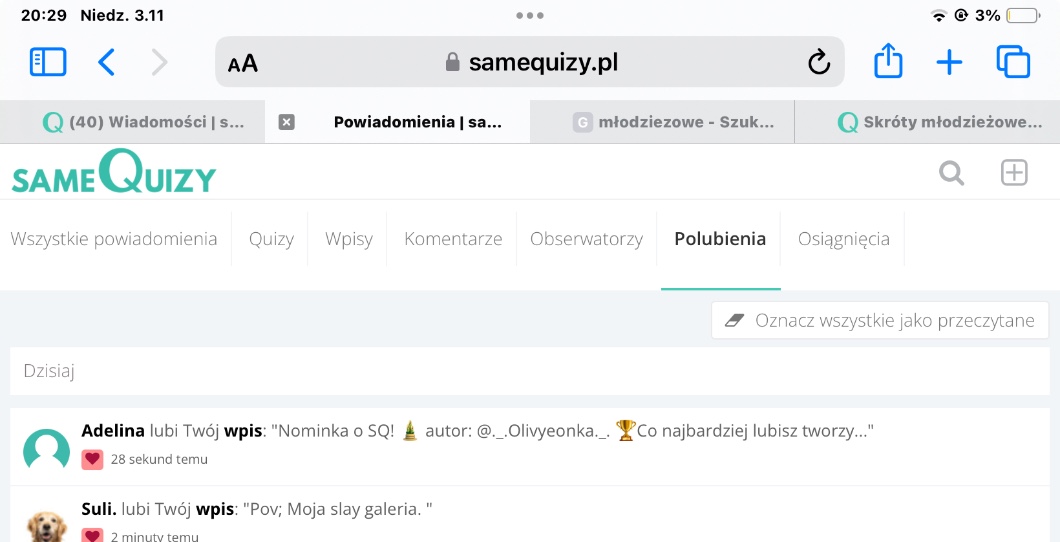This screenshot has width=1060, height=542.
Task: Switch to młodziezowe Google search tab
Action: point(675,122)
